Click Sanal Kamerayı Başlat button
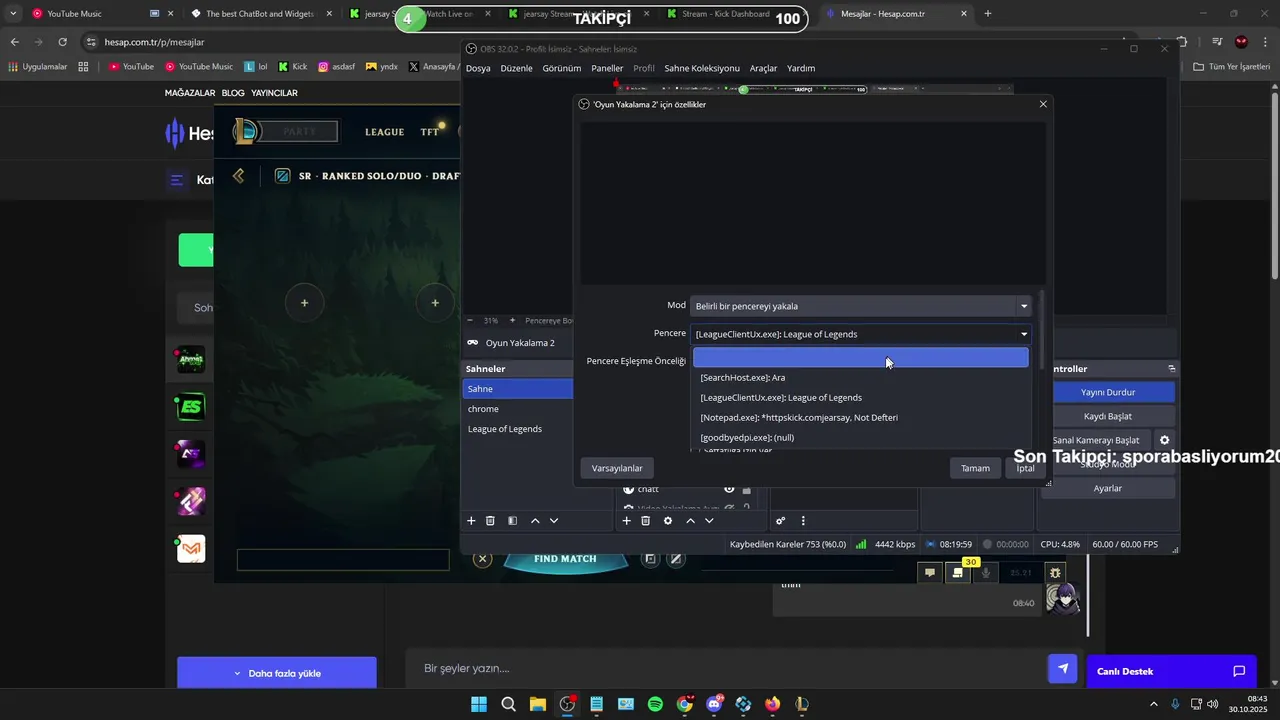The height and width of the screenshot is (720, 1280). (x=1096, y=440)
